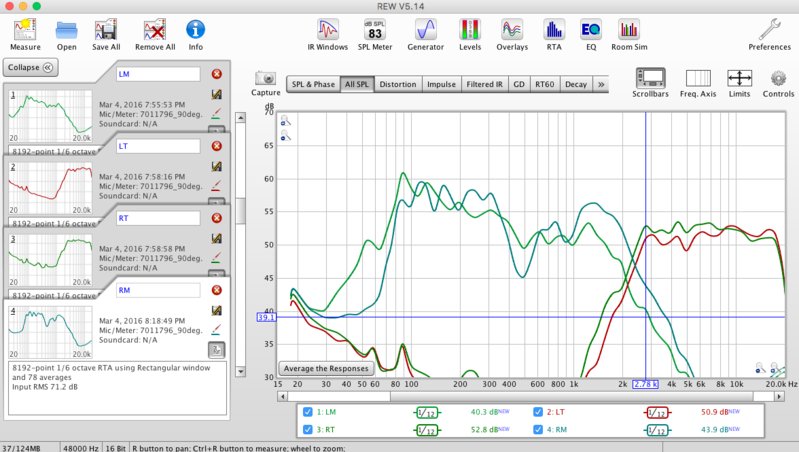Switch to Decay tab
This screenshot has width=799, height=452.
coord(576,84)
